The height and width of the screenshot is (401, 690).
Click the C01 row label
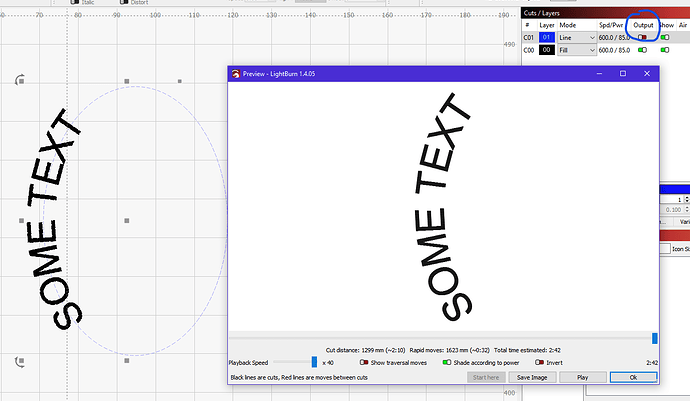tap(529, 38)
